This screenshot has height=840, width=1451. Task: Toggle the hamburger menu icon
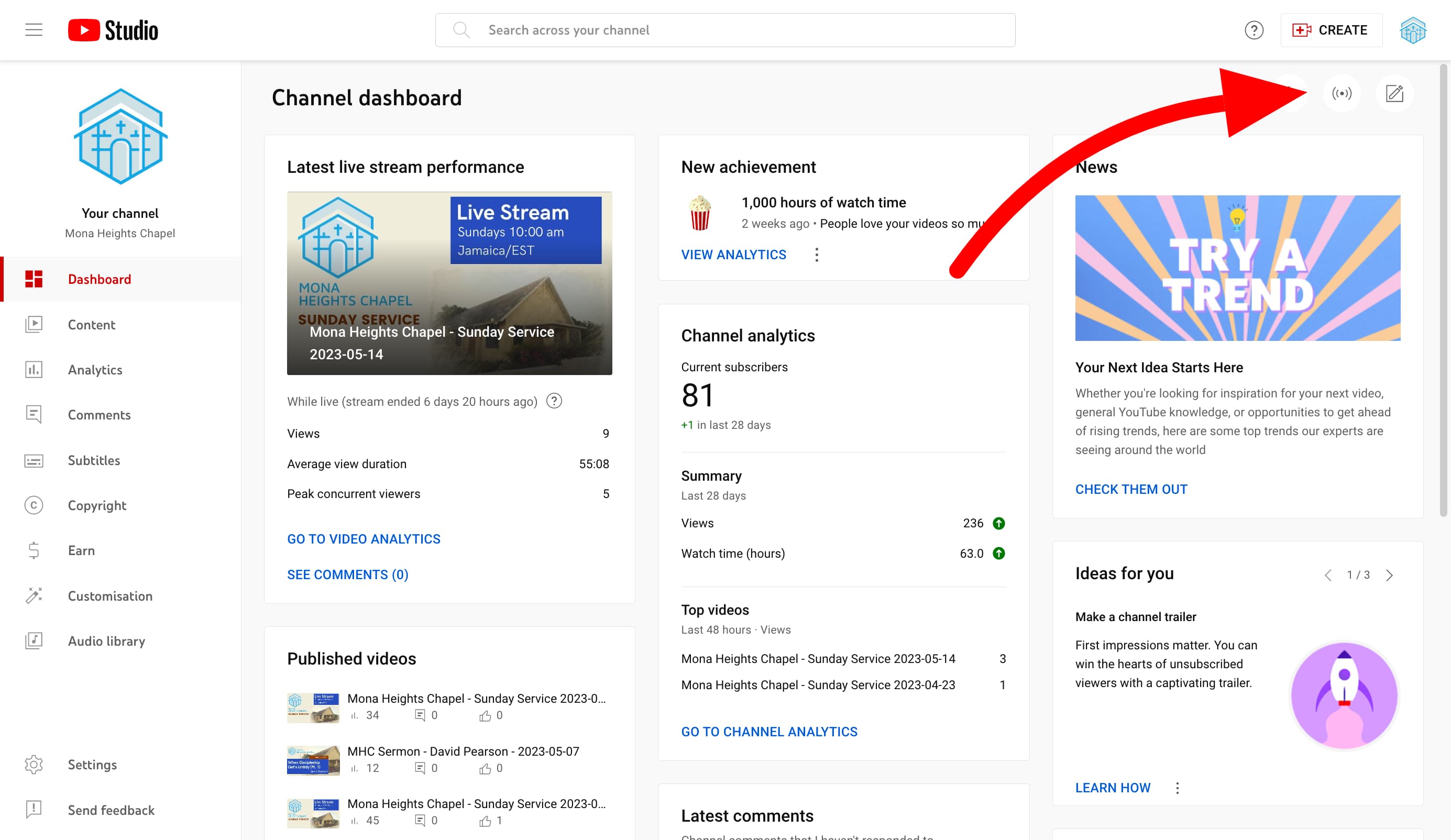(x=34, y=30)
